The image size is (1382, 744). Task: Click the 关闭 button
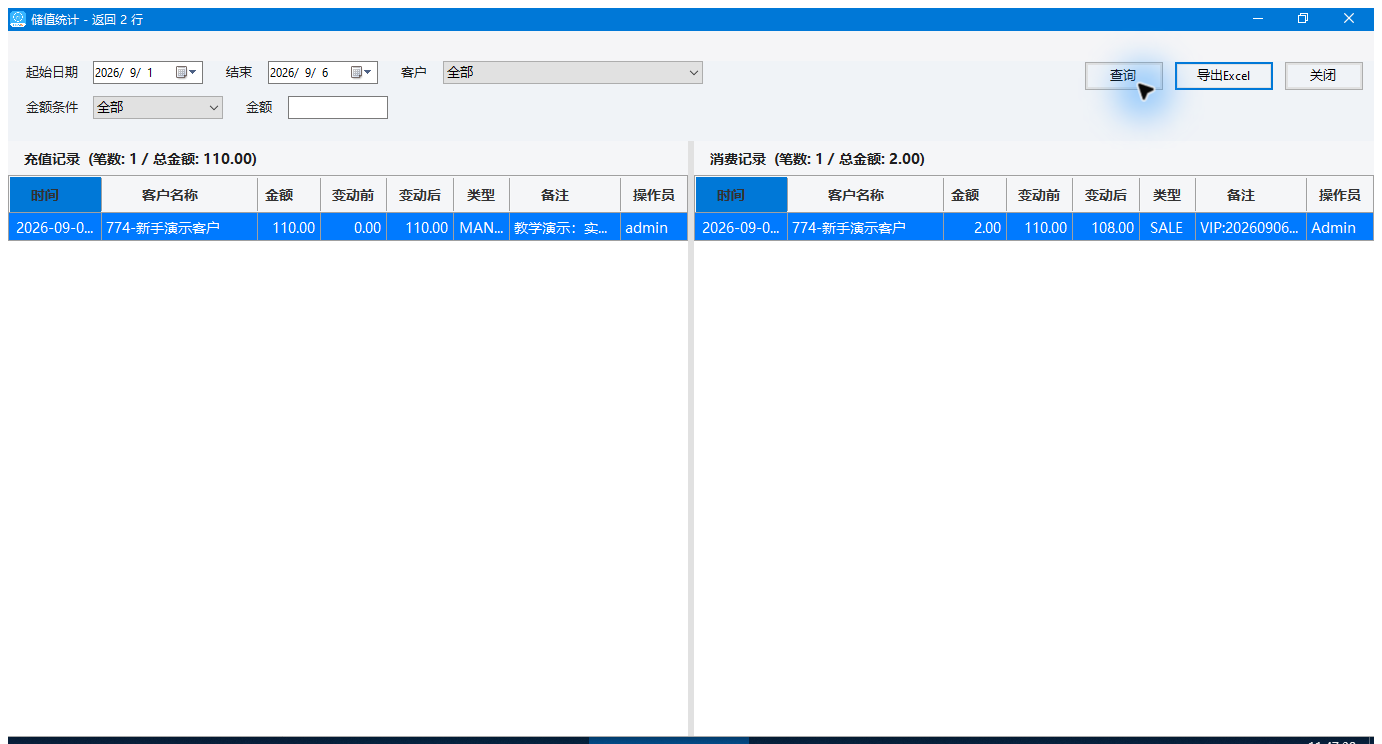pyautogui.click(x=1323, y=76)
